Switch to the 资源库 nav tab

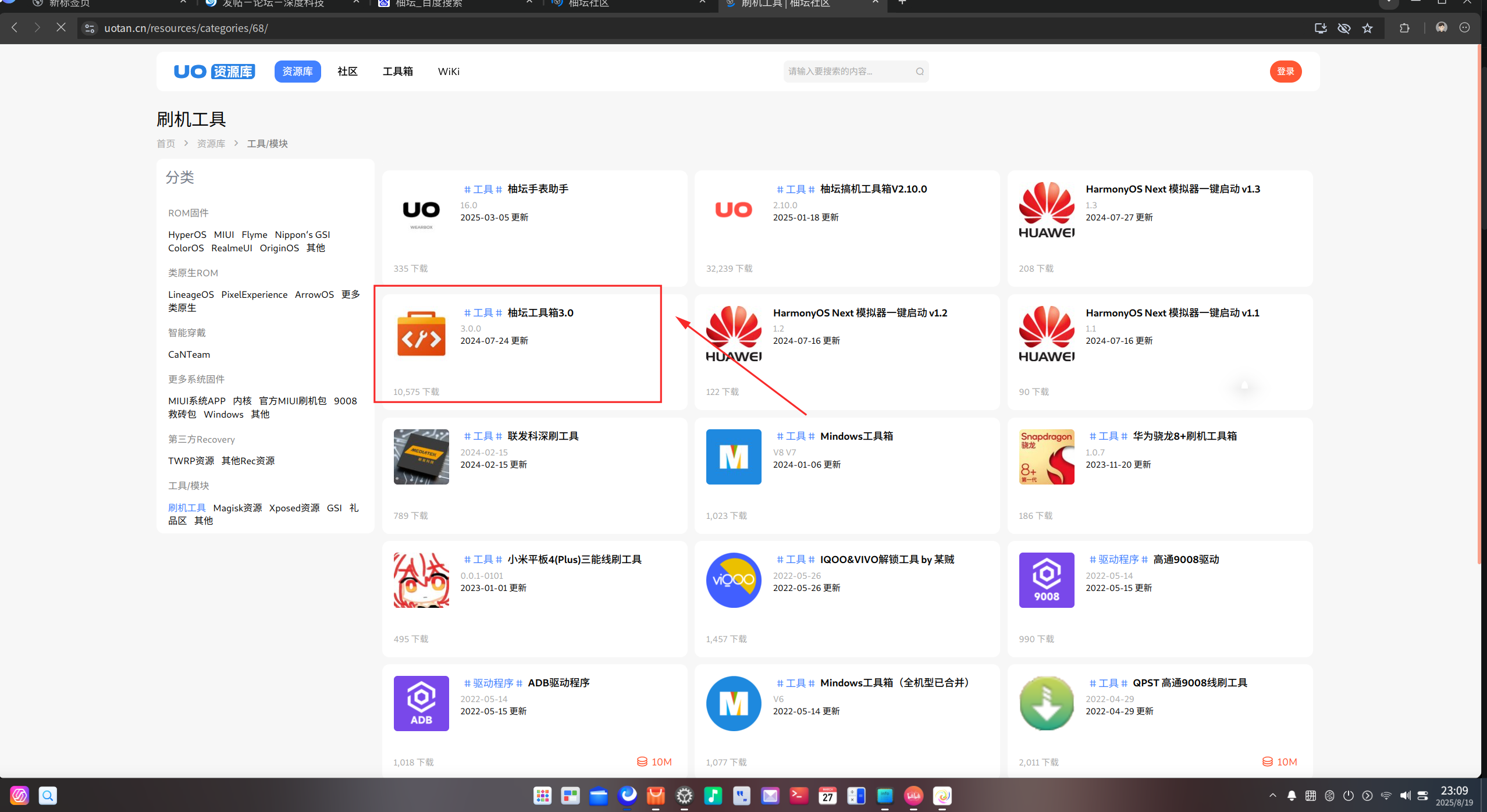click(297, 72)
